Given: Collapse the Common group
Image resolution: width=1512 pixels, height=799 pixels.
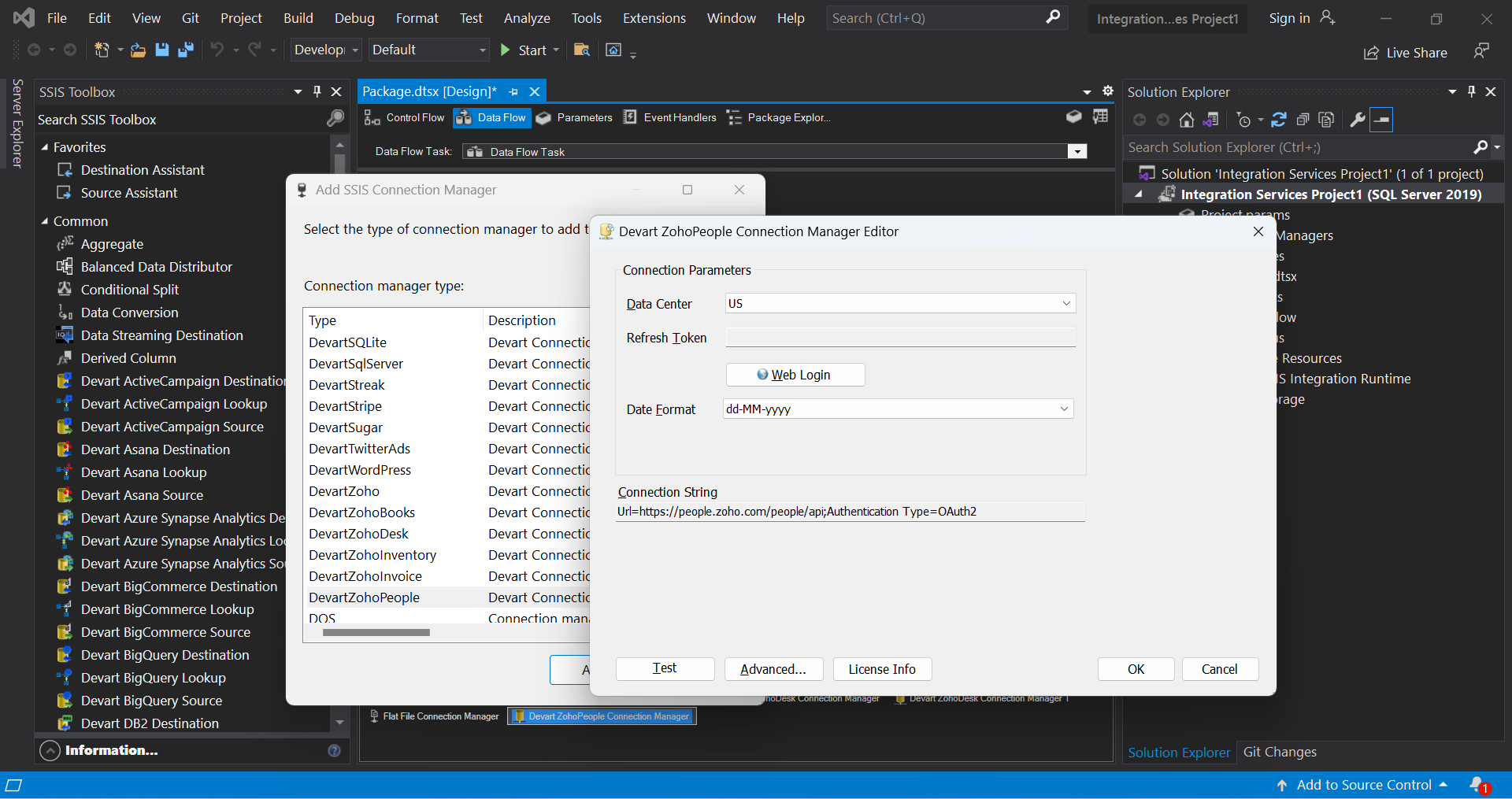Looking at the screenshot, I should pyautogui.click(x=45, y=221).
